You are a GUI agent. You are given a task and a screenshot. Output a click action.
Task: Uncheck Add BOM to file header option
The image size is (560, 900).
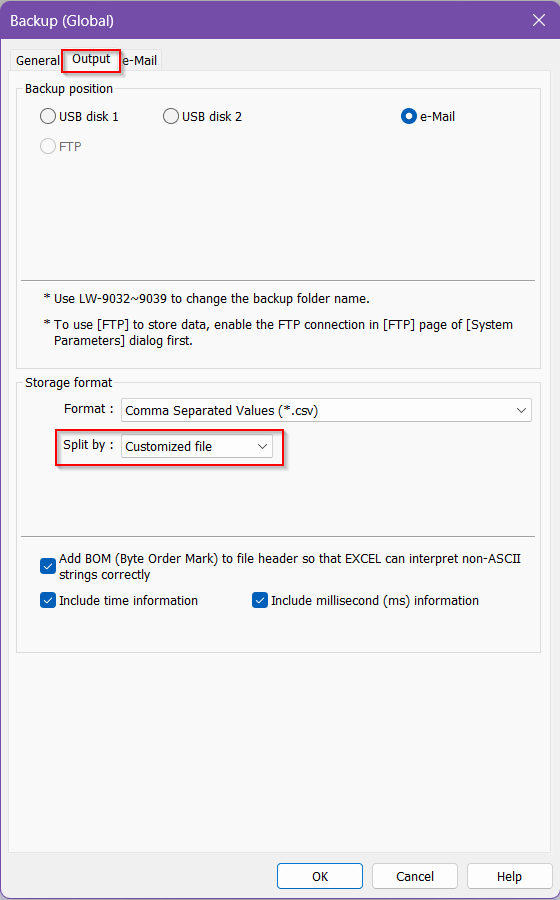coord(48,567)
